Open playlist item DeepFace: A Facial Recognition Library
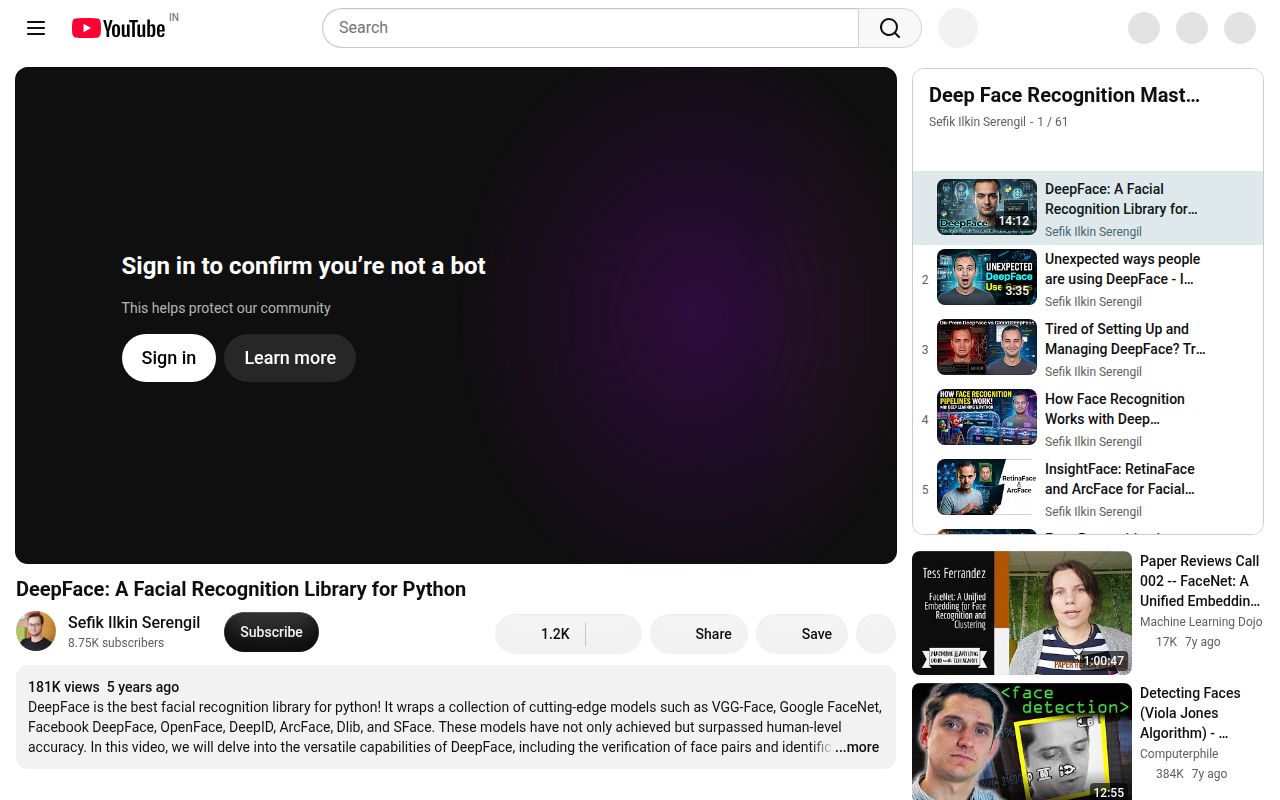1280x800 pixels. tap(1121, 199)
